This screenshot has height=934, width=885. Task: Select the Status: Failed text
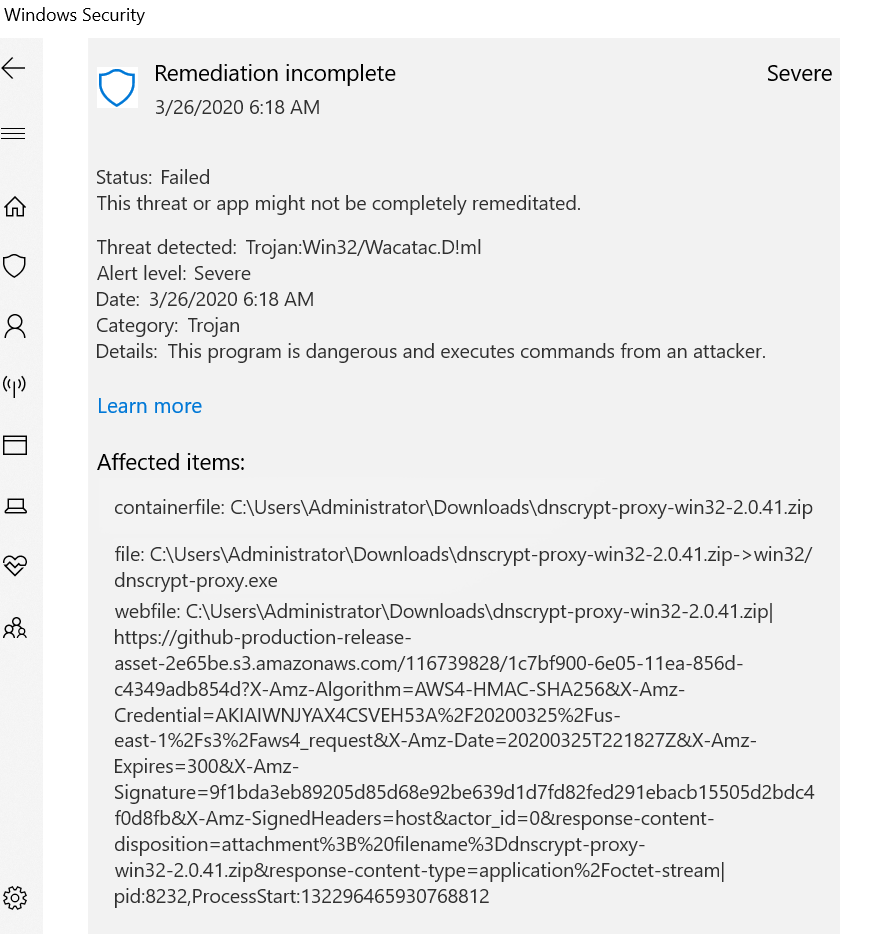tap(153, 177)
